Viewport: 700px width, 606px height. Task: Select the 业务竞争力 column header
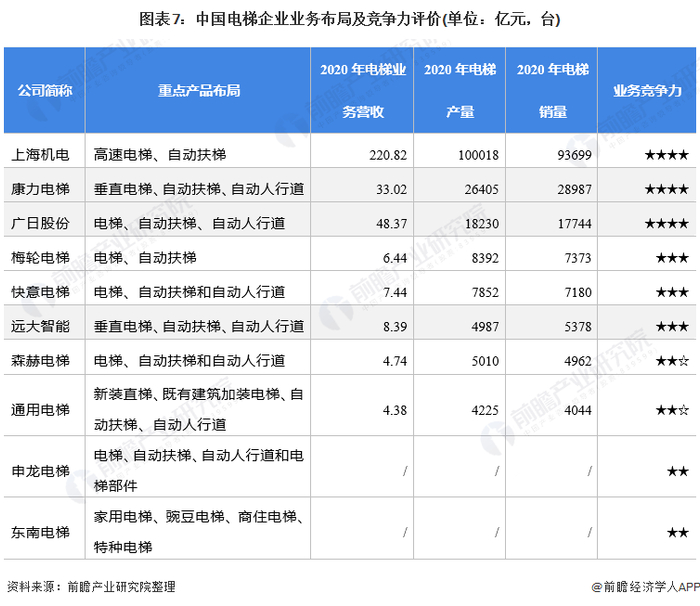pyautogui.click(x=647, y=91)
